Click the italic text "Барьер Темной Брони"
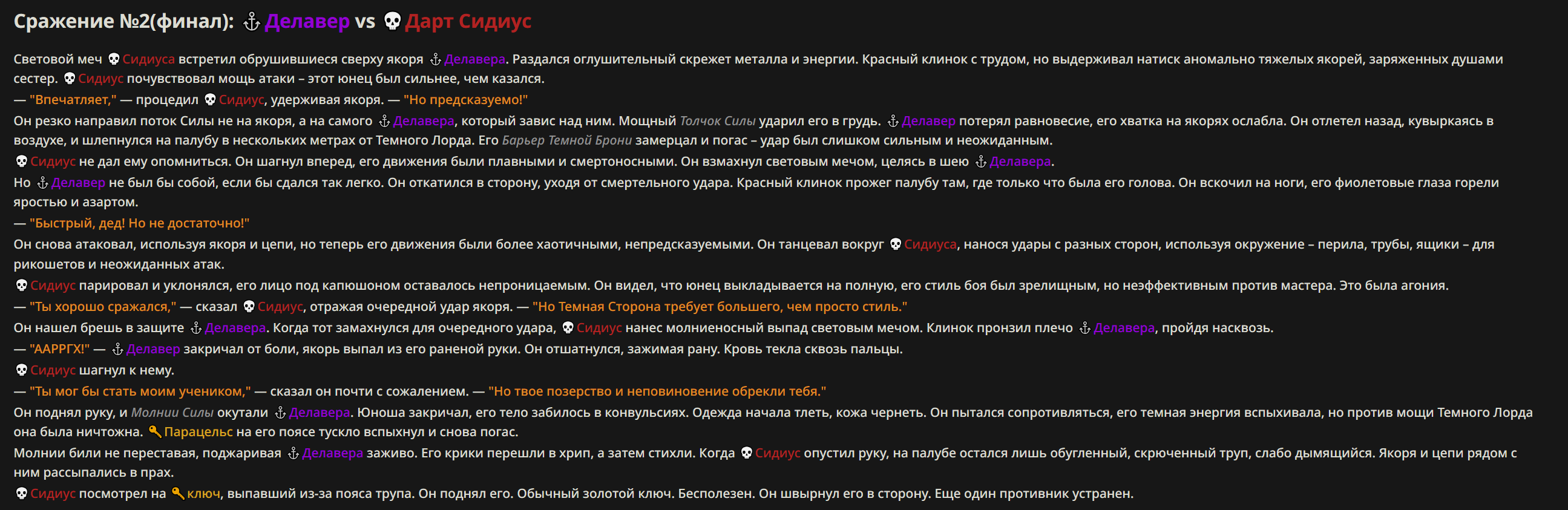This screenshot has width=1568, height=510. [x=566, y=140]
